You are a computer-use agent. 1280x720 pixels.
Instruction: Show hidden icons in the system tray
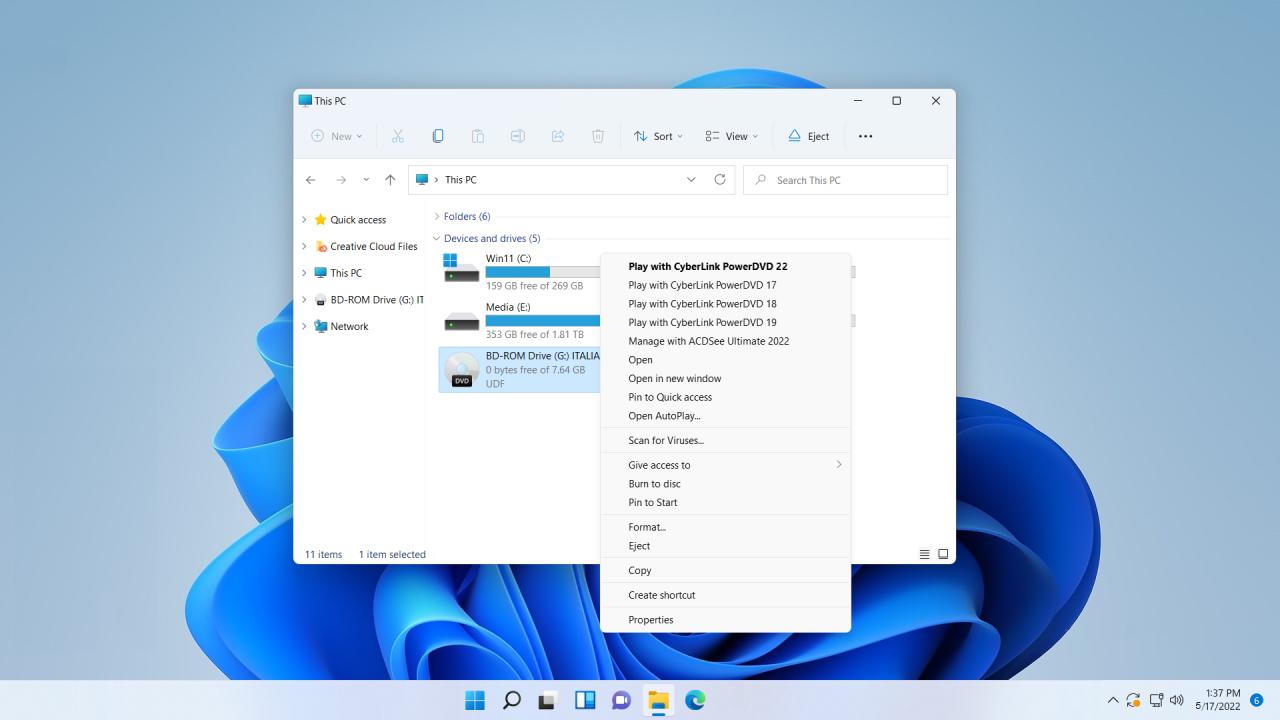point(1112,700)
